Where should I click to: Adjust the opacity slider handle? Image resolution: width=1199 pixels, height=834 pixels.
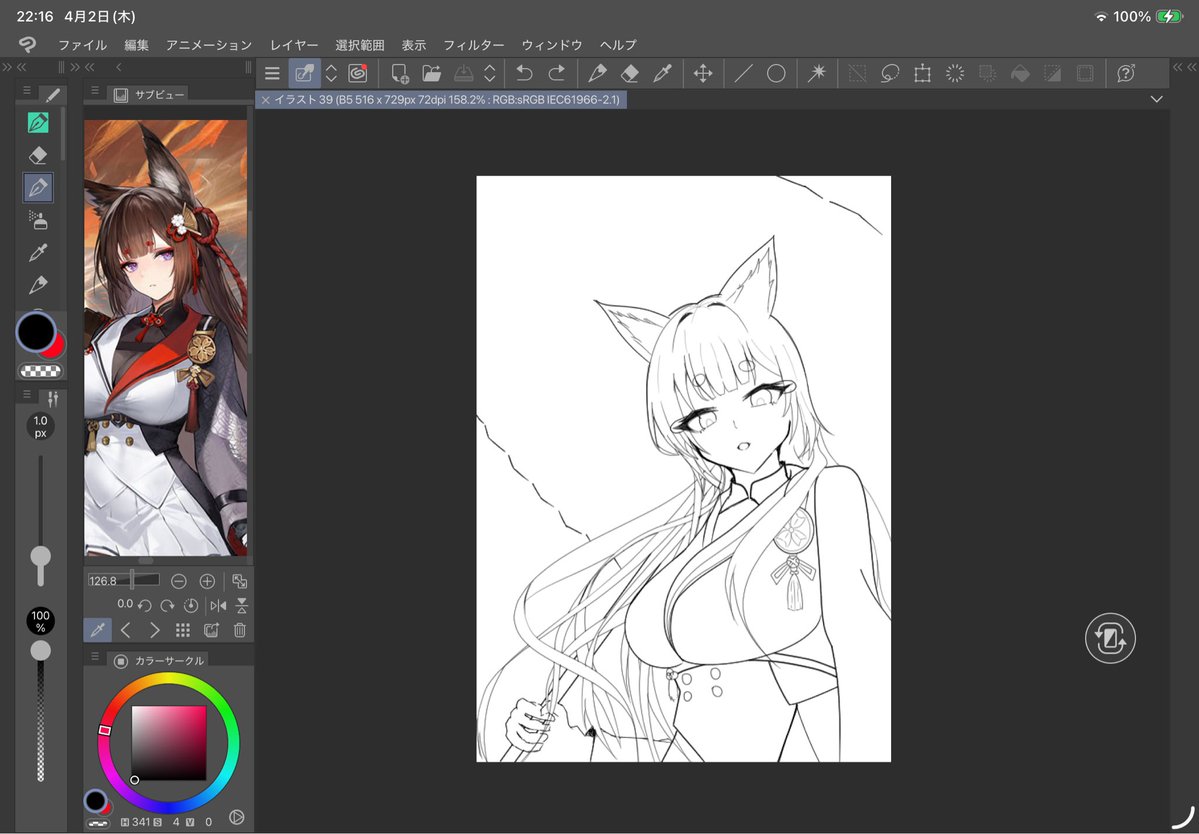41,651
